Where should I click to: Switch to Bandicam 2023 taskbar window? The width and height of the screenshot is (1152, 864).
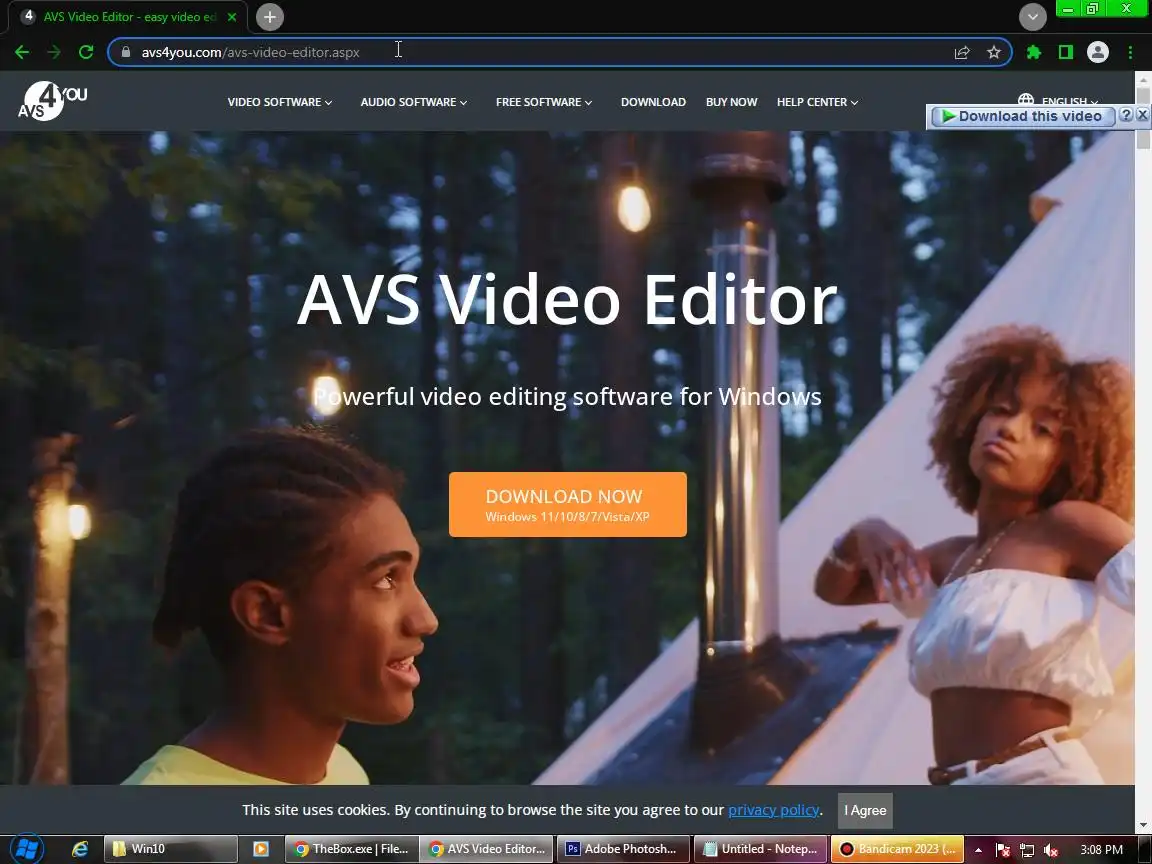(897, 849)
